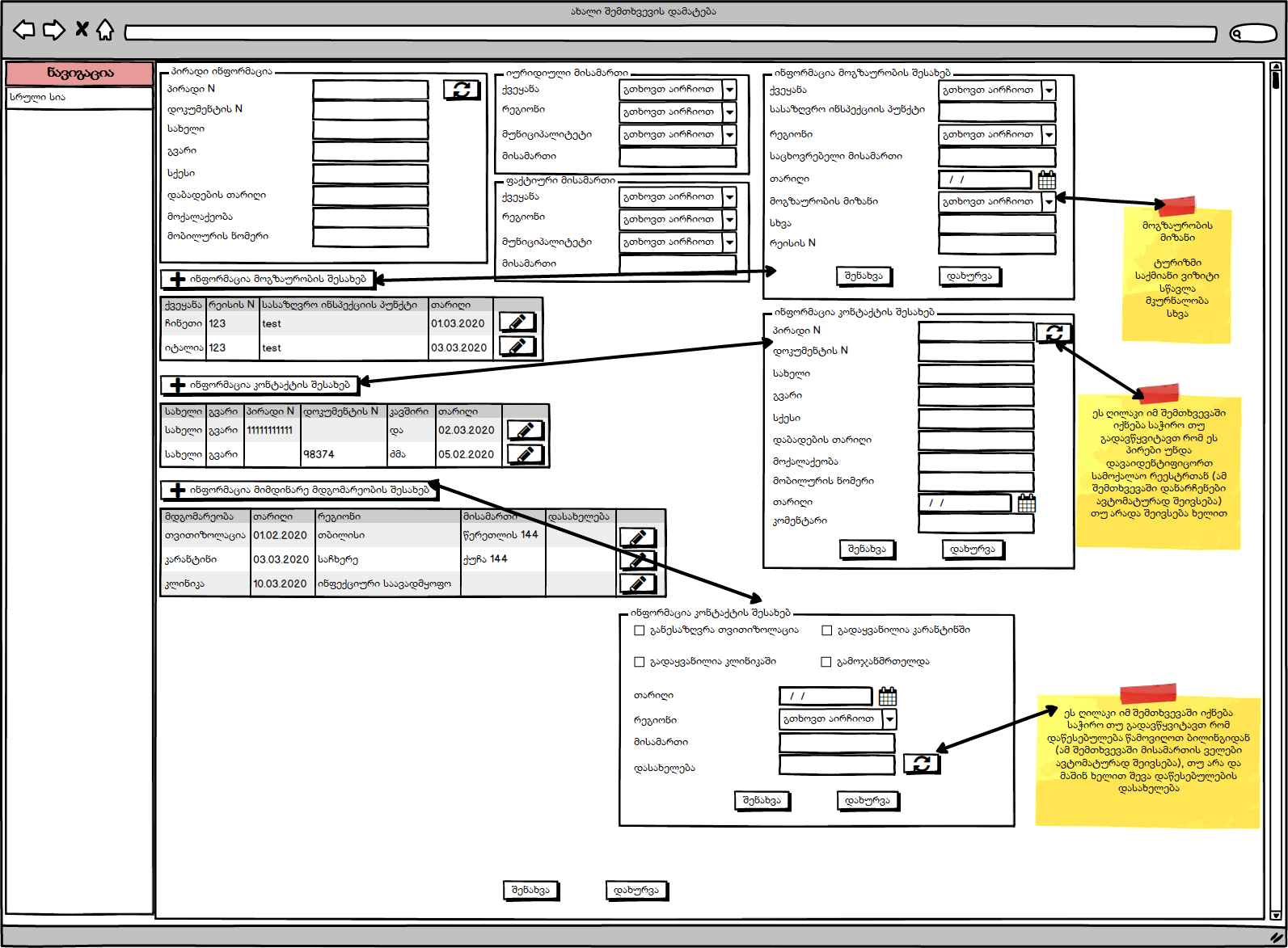Expand the მოგზაურობის მიზანი dropdown

pos(1049,201)
